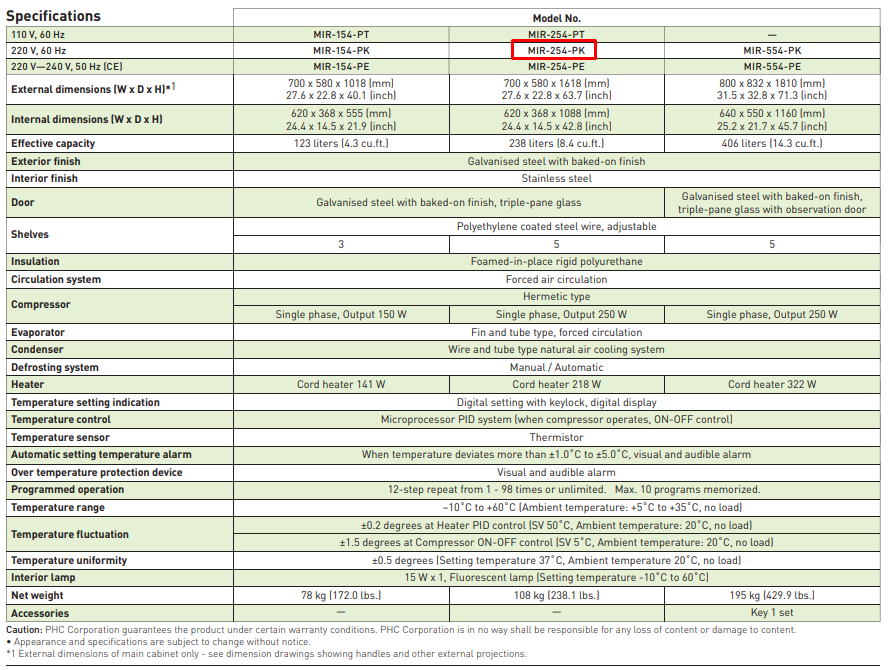
Task: Select the Defrosting system row label
Action: click(x=55, y=368)
